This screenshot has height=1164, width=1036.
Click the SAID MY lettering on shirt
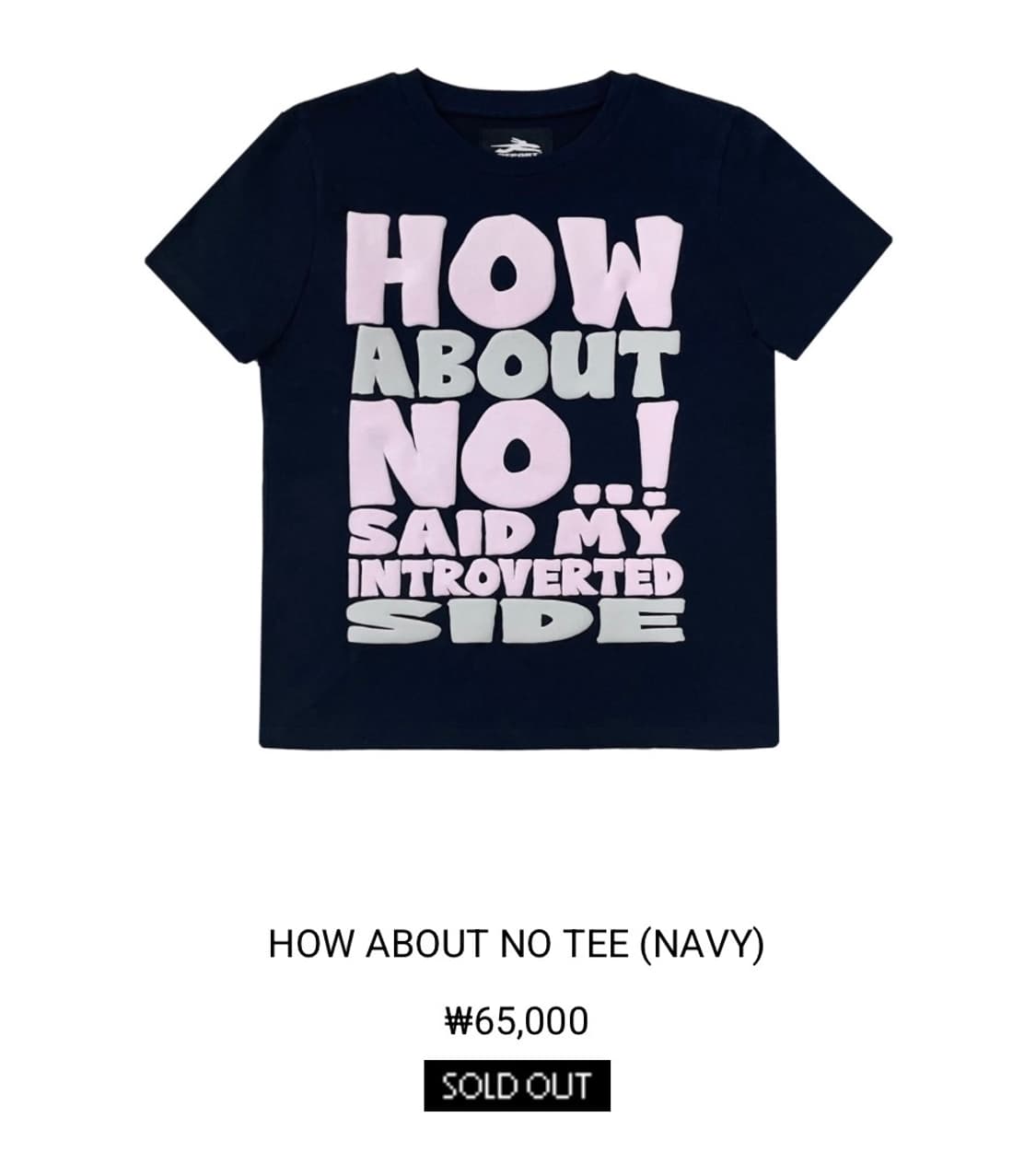point(512,530)
